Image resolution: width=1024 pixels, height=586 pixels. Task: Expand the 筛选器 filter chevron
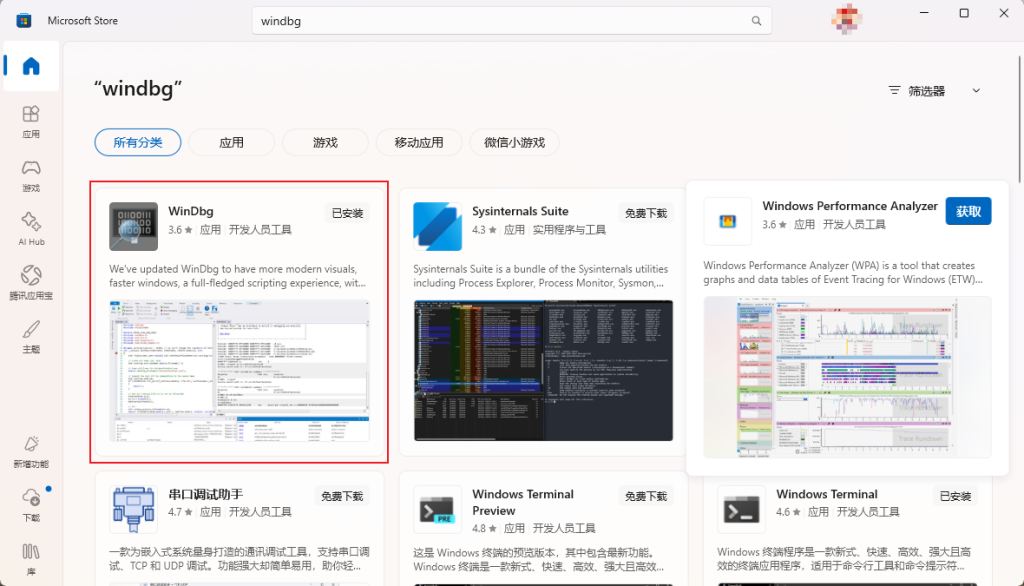coord(976,91)
